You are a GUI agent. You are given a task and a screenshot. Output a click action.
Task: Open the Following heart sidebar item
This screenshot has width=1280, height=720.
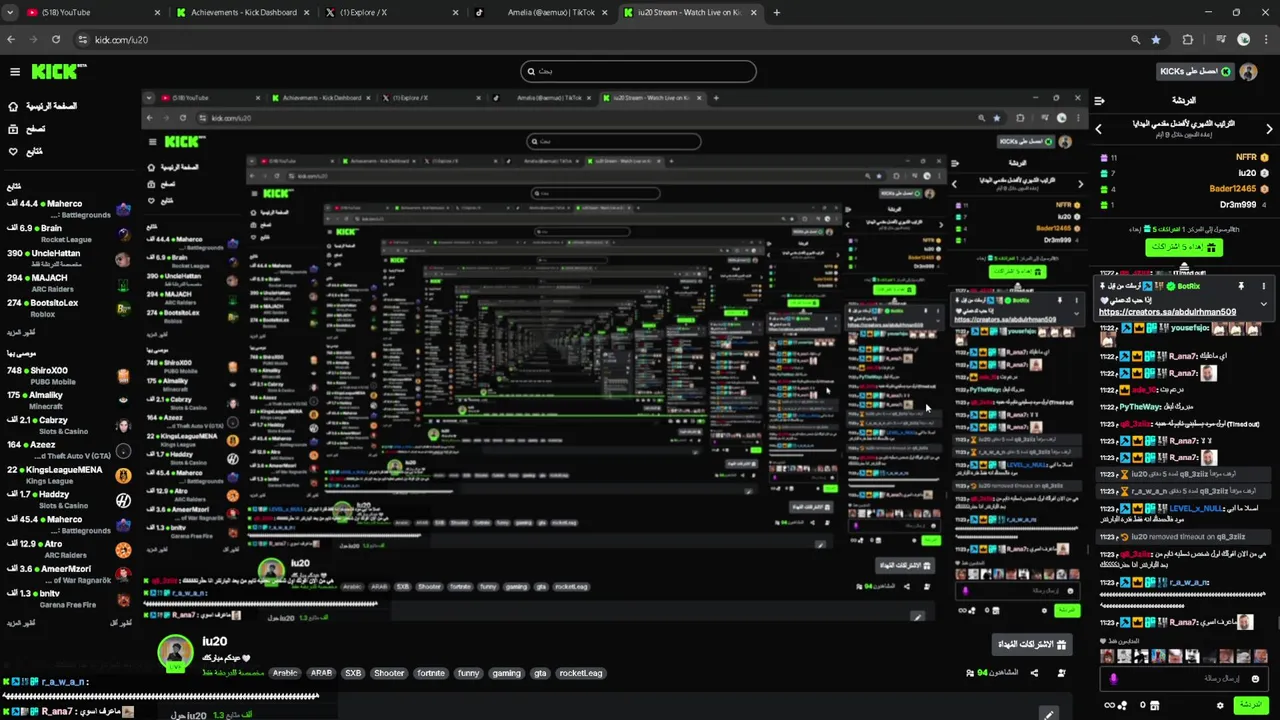[25, 151]
